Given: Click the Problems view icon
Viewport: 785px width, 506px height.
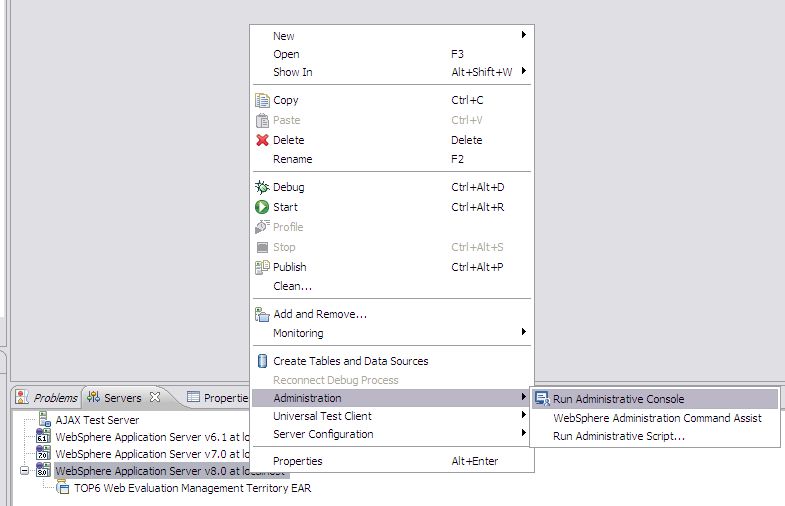Looking at the screenshot, I should pyautogui.click(x=22, y=397).
